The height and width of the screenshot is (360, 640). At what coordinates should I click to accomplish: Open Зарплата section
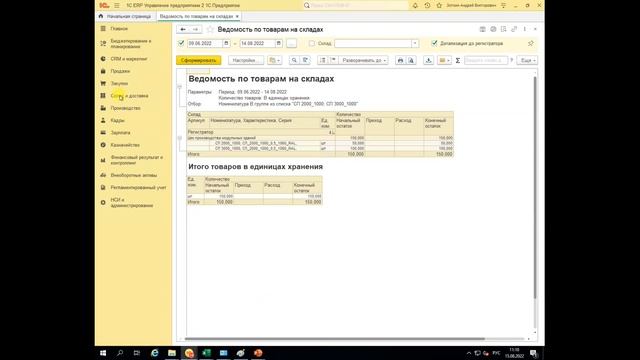(120, 133)
